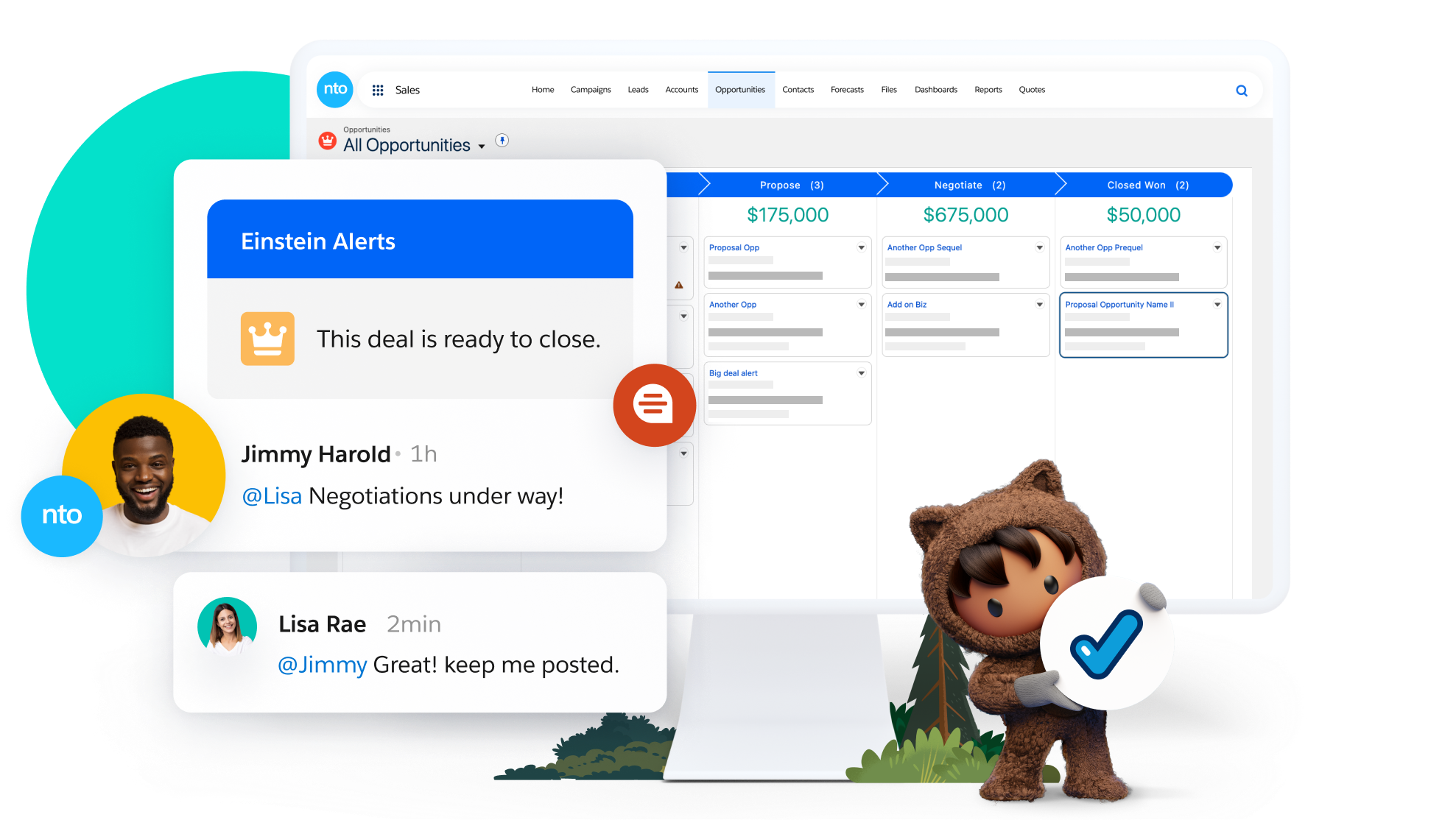This screenshot has height=820, width=1456.
Task: Click the @Jimmy mention
Action: click(322, 665)
